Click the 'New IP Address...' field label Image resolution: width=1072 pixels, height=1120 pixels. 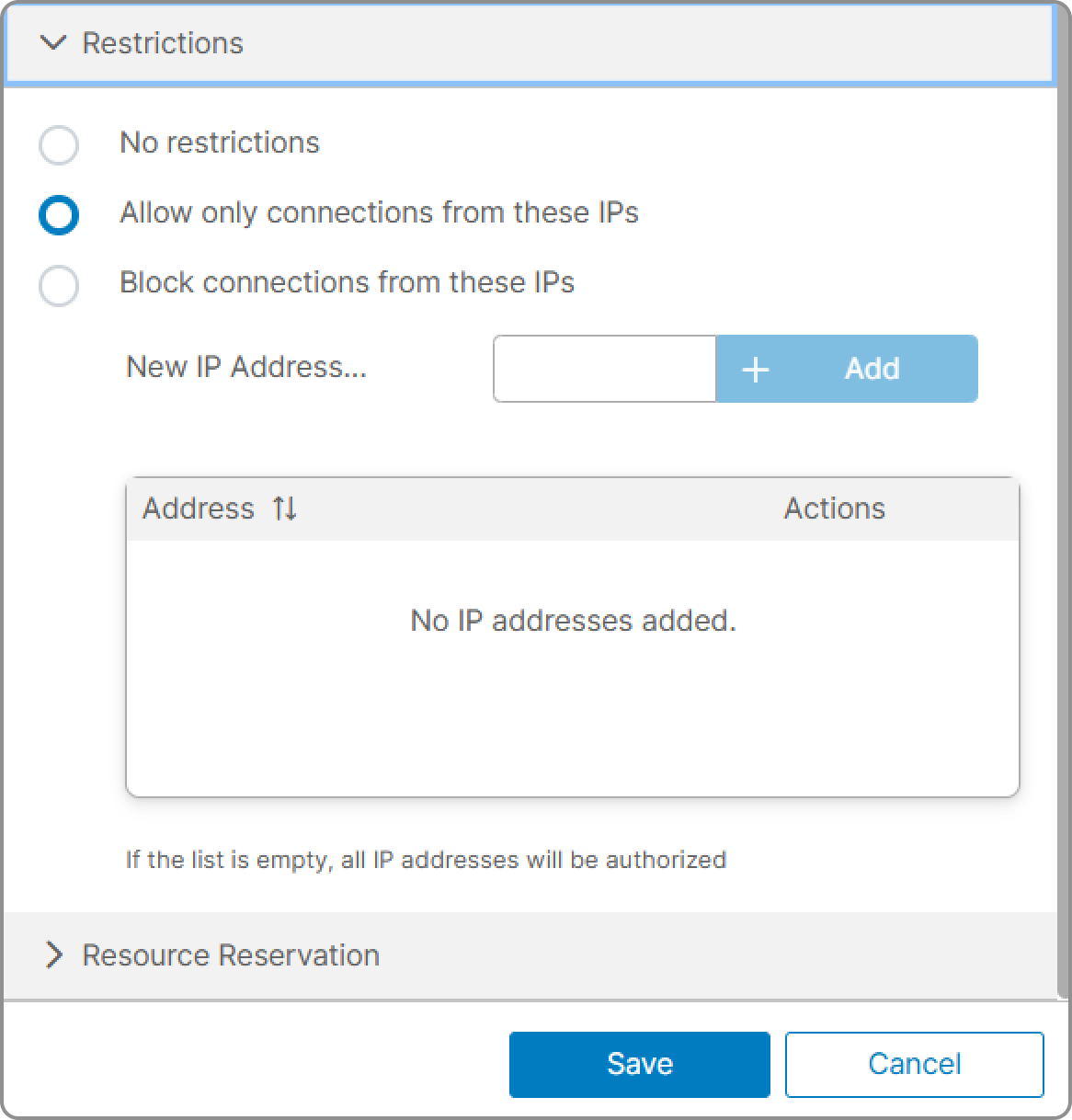pyautogui.click(x=246, y=367)
